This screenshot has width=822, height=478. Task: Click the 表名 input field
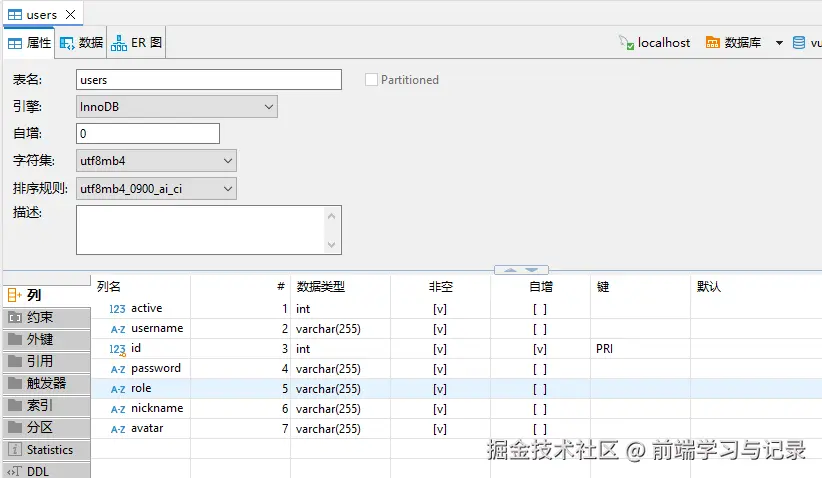tap(209, 80)
